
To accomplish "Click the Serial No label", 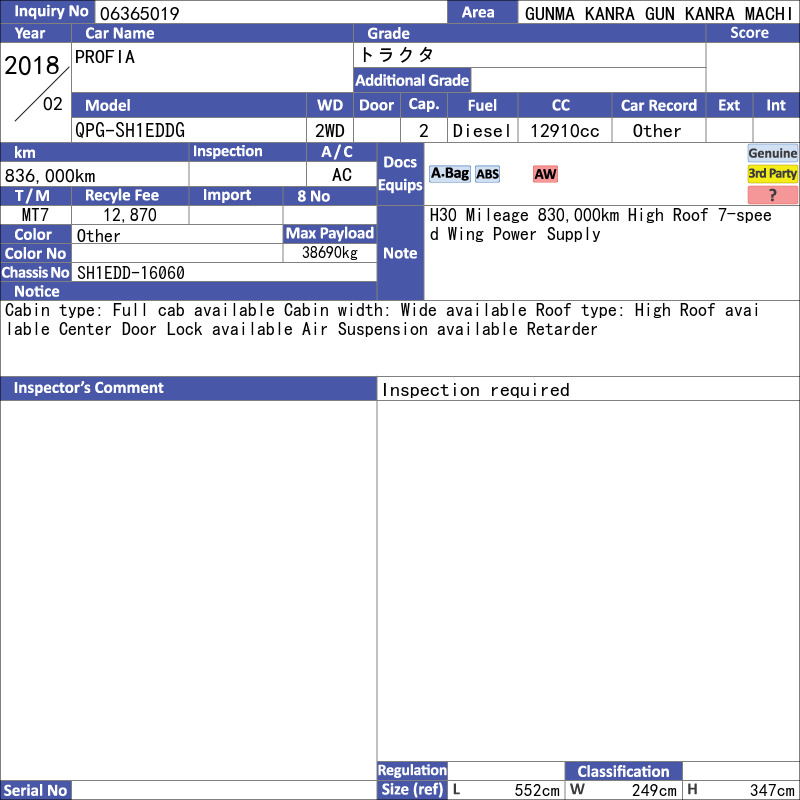I will point(36,790).
